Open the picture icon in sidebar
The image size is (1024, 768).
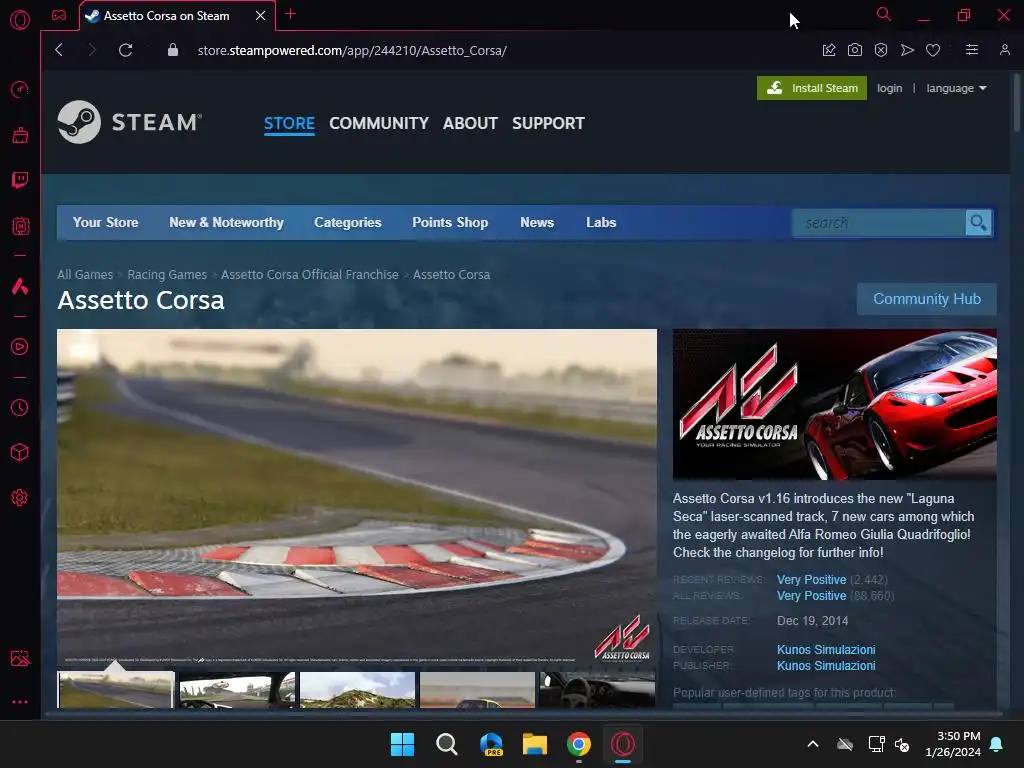[20, 658]
